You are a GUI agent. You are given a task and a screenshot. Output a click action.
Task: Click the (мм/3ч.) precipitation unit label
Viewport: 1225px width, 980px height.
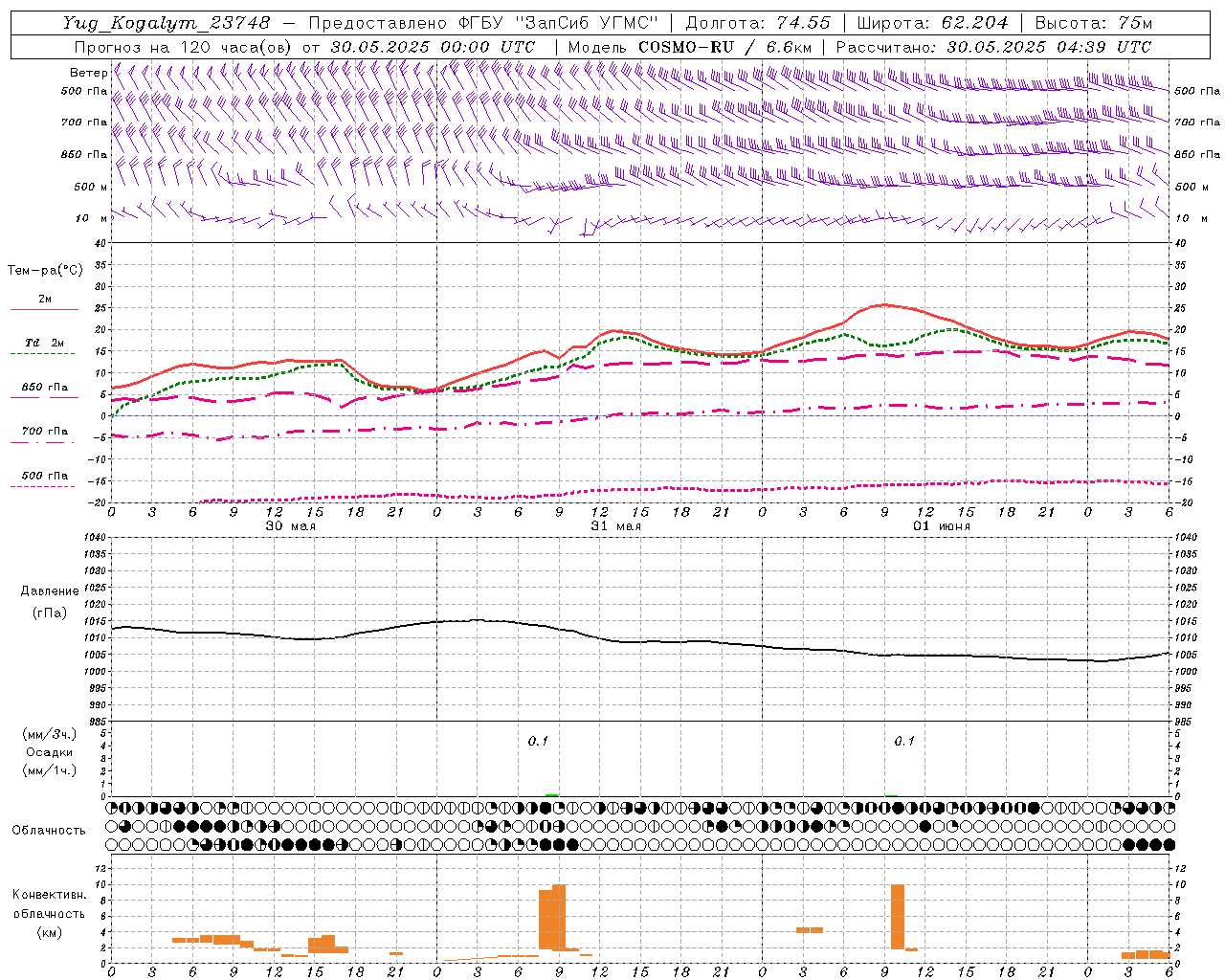[50, 734]
